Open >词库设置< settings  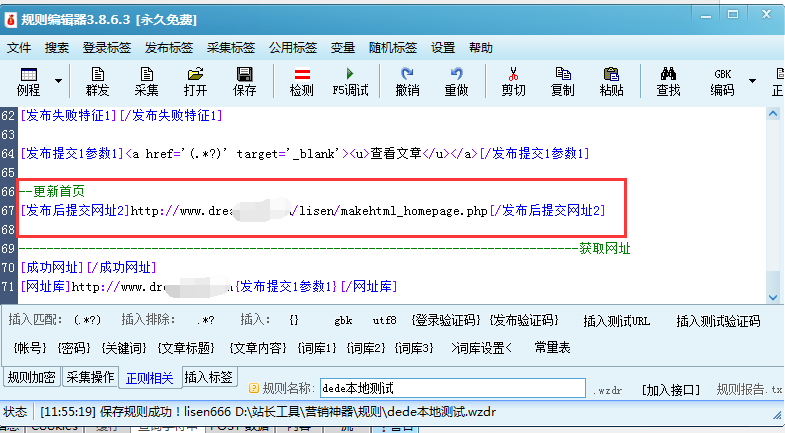click(x=481, y=347)
